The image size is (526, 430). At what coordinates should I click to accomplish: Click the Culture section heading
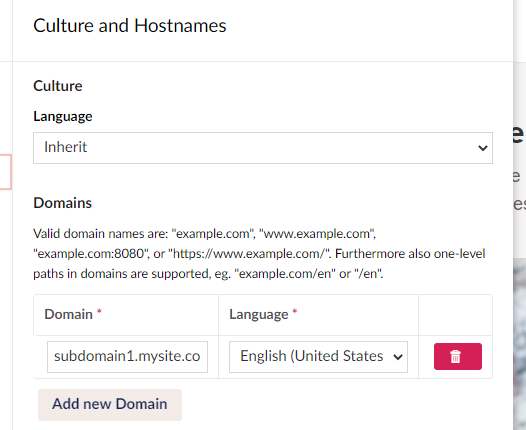[x=58, y=86]
